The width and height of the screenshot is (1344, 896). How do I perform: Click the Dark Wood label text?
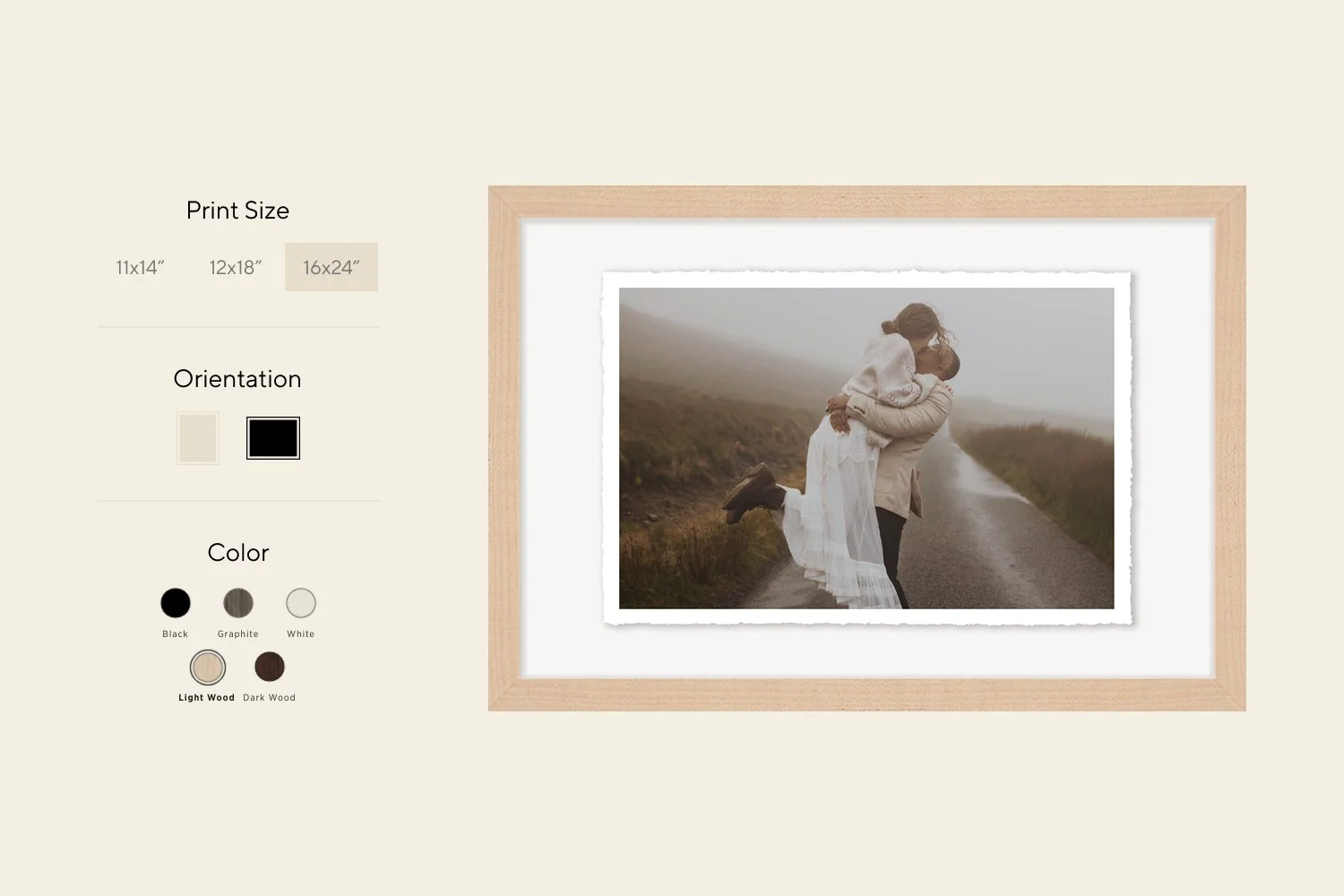pyautogui.click(x=270, y=698)
